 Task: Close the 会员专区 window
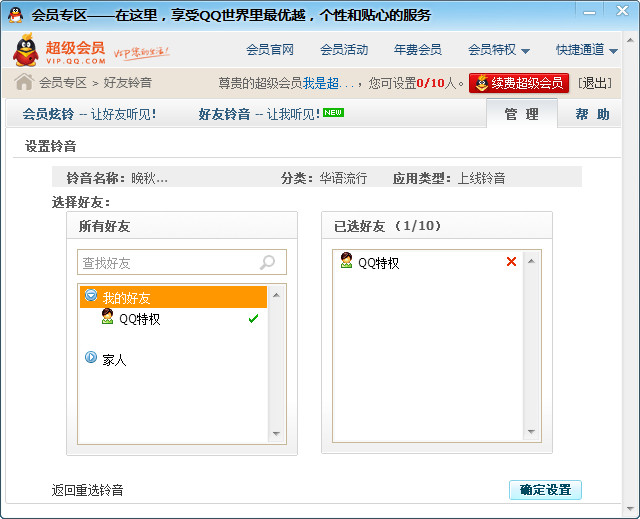point(622,11)
